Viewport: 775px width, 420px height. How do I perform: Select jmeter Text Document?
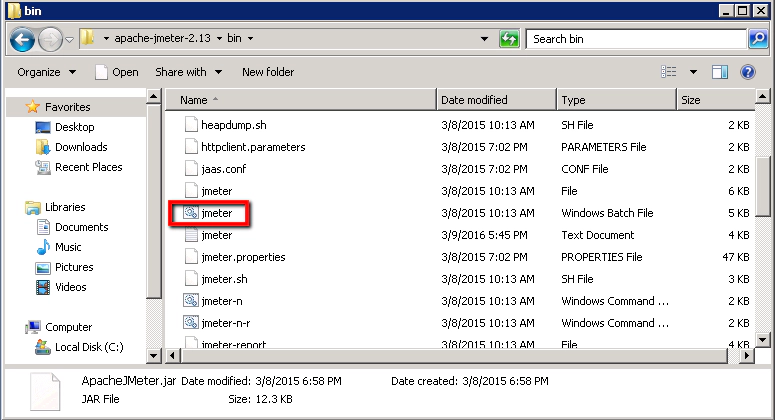click(216, 235)
